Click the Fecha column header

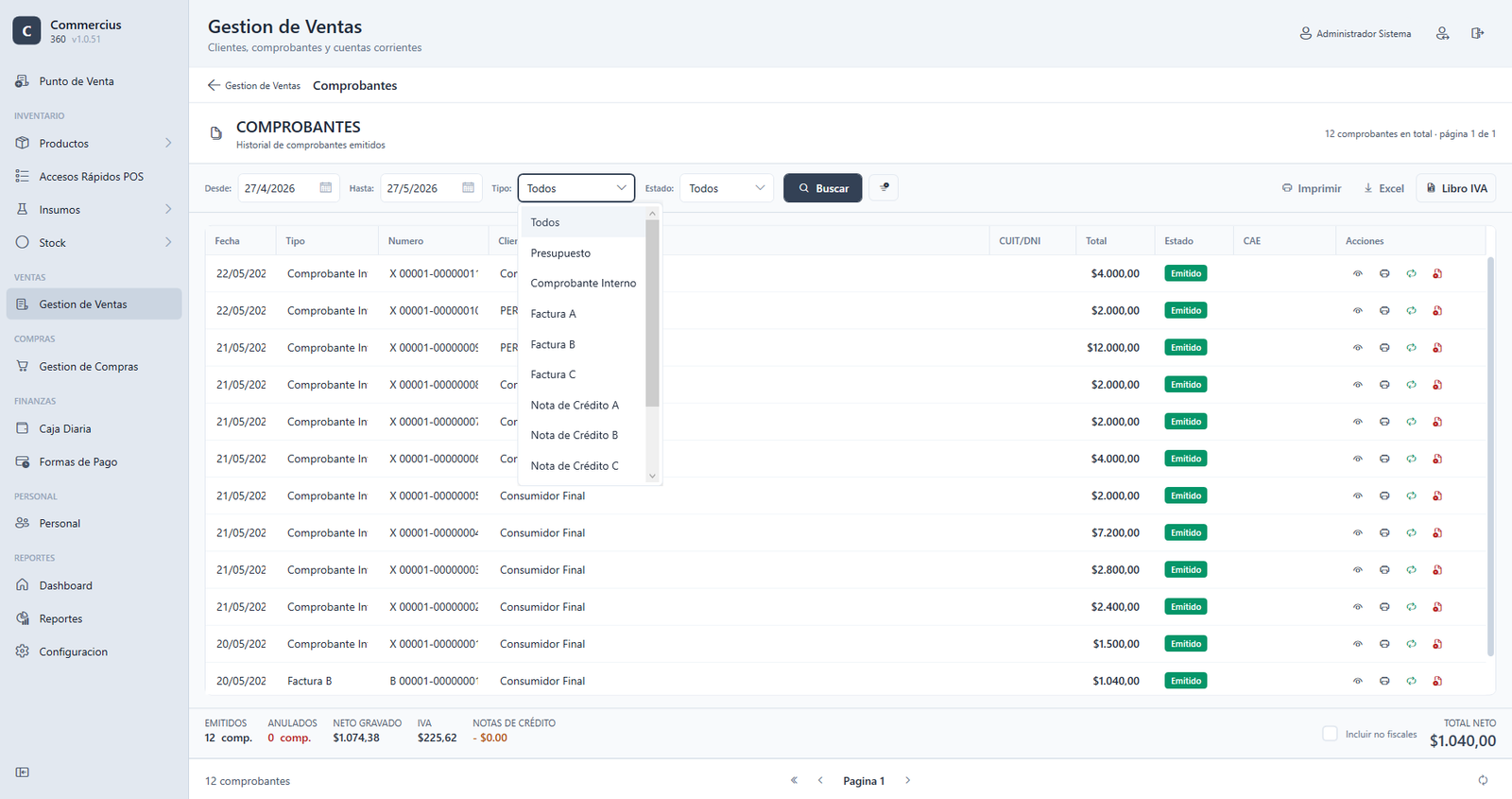240,241
